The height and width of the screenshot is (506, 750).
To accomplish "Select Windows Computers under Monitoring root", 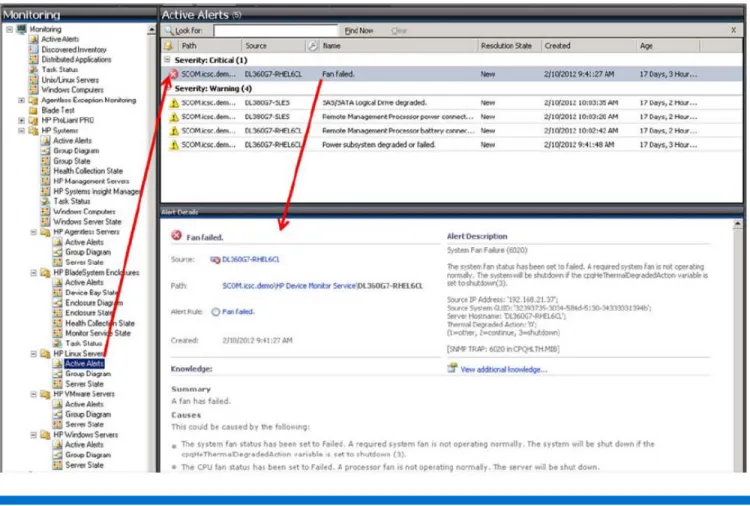I will click(72, 89).
